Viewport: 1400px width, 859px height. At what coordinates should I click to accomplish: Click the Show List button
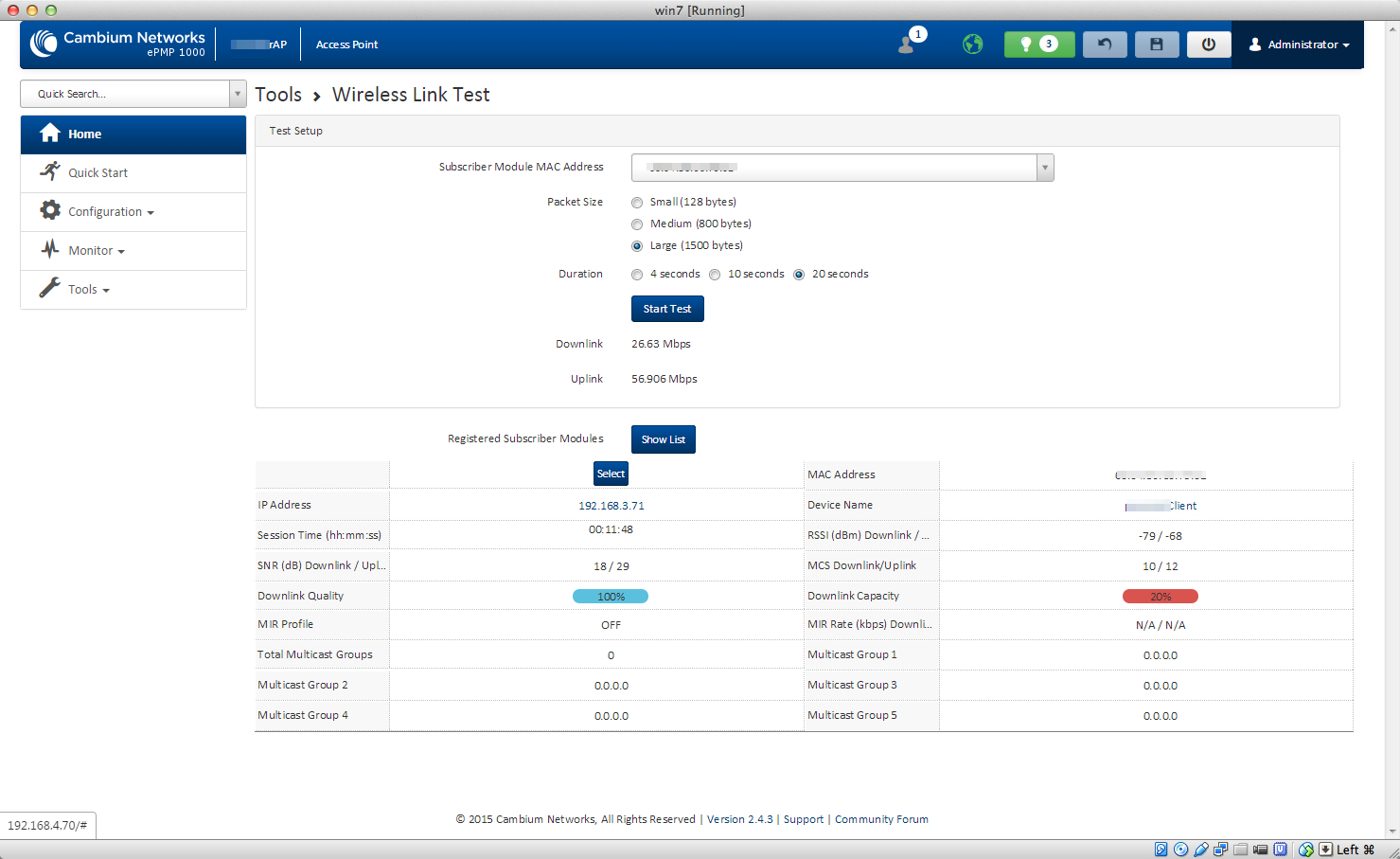click(663, 439)
